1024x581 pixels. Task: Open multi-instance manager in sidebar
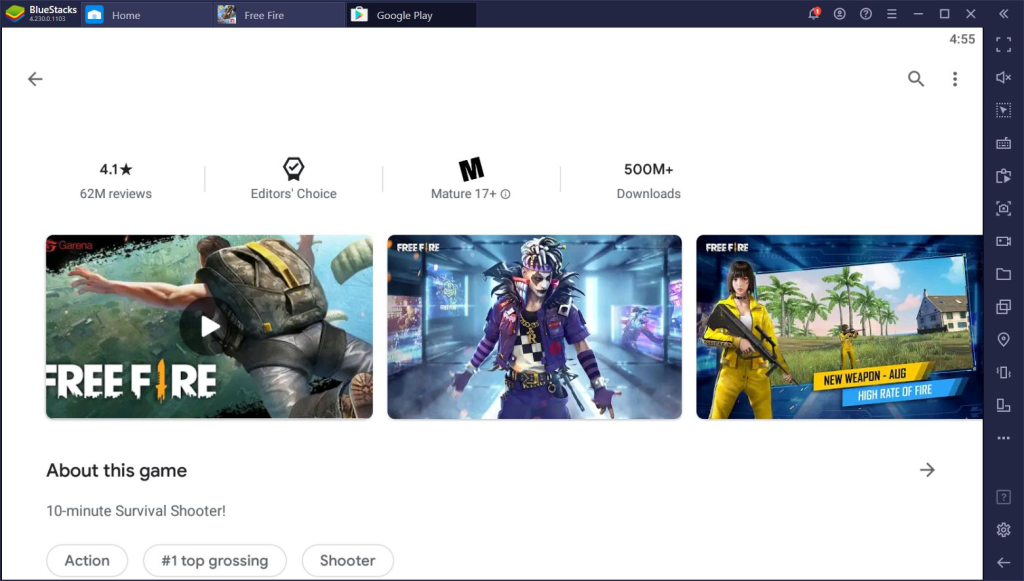pos(1003,307)
